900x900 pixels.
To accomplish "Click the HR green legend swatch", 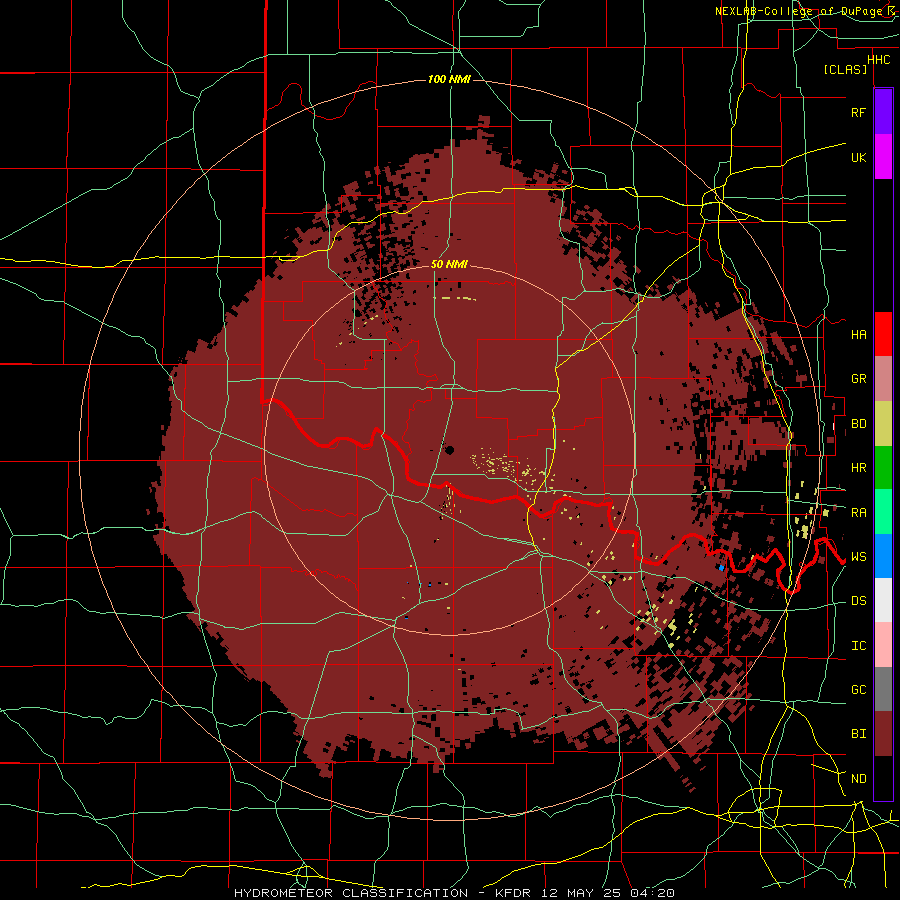I will (x=883, y=467).
